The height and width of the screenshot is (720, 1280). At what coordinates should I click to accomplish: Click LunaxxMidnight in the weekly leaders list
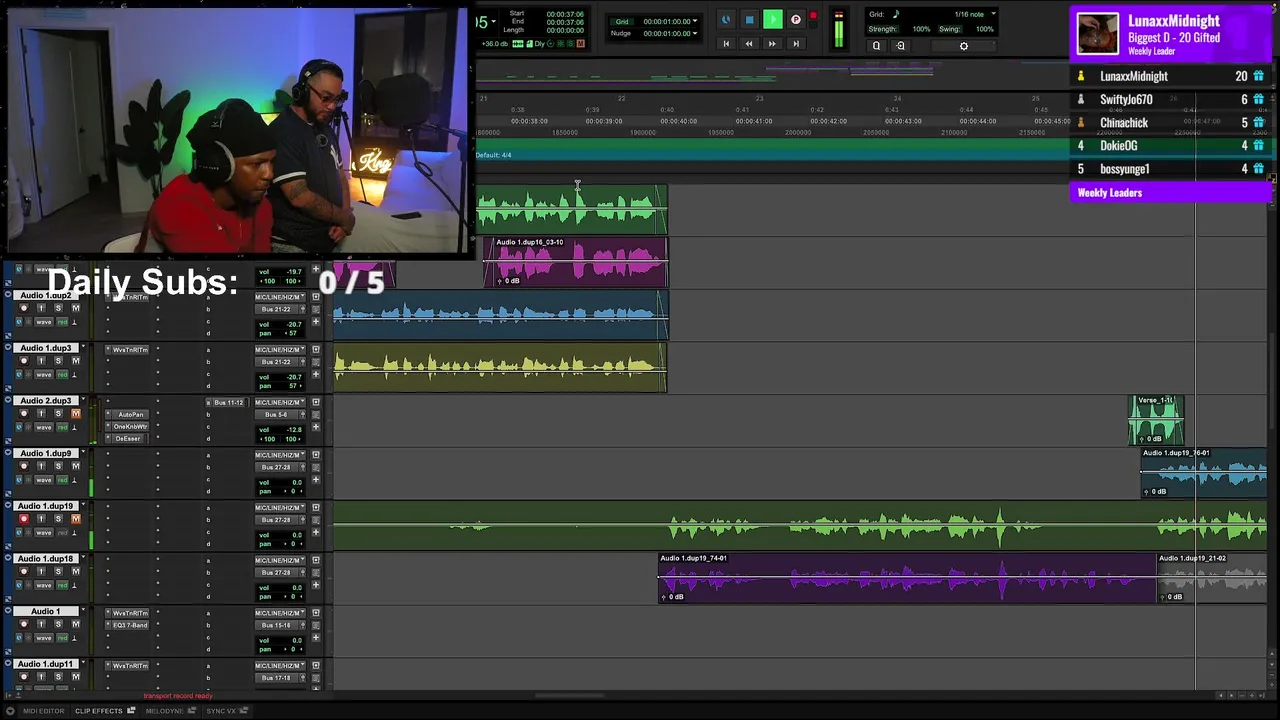pyautogui.click(x=1134, y=76)
